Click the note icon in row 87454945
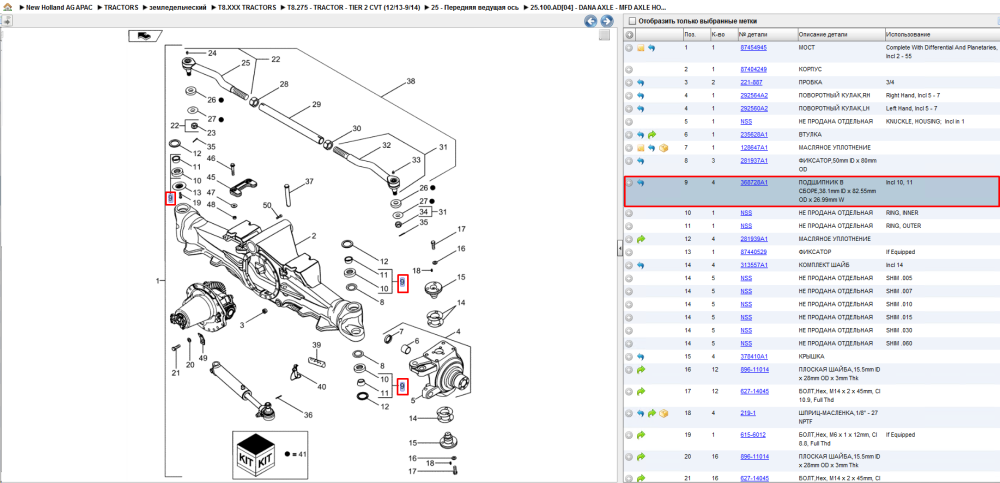 641,48
